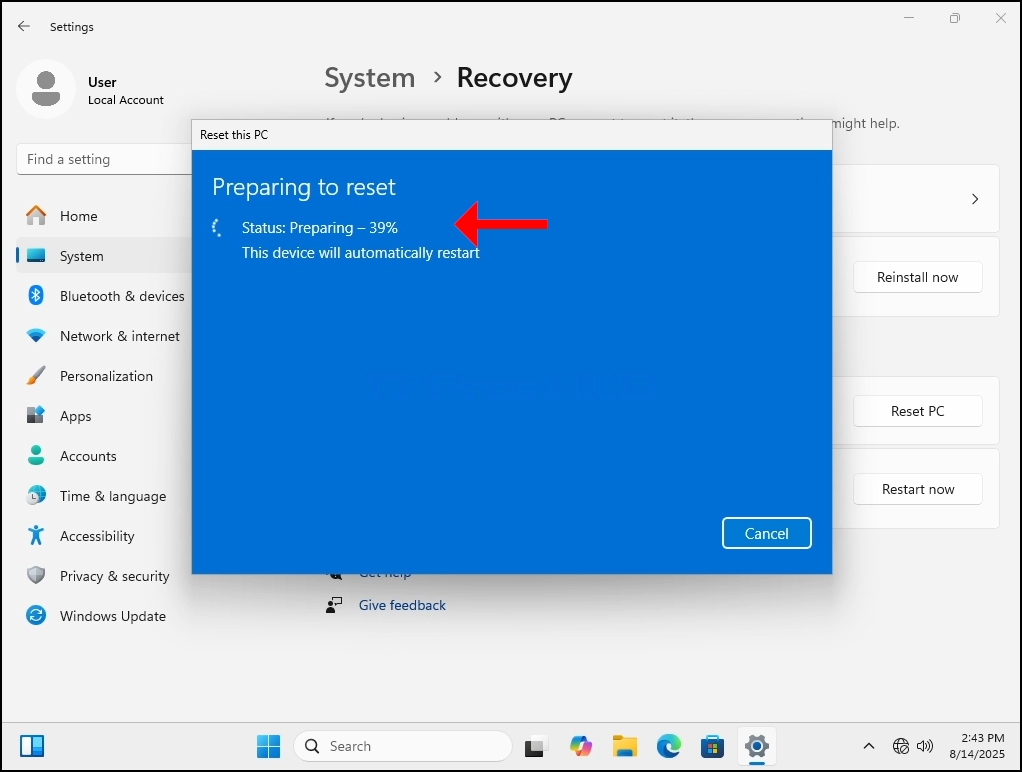Select System in the sidebar

(104, 256)
